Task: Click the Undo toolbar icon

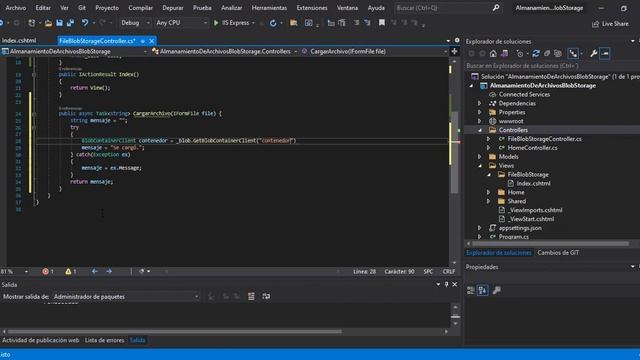Action: coord(84,23)
